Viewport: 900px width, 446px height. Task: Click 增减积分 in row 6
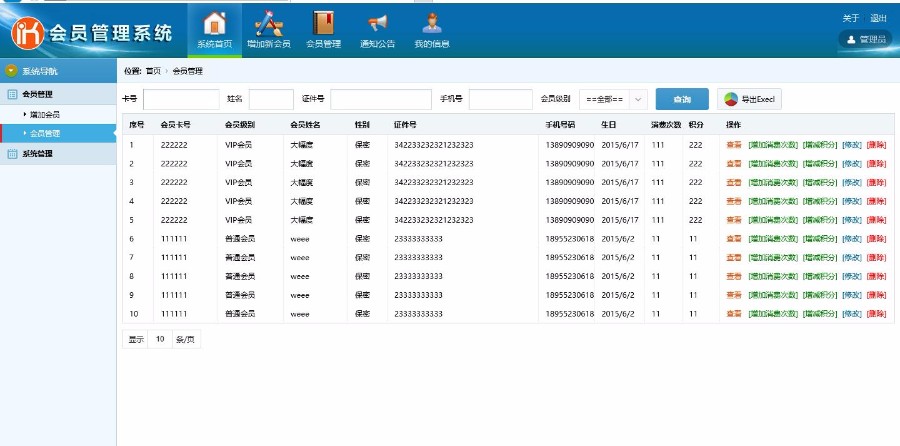coord(820,239)
